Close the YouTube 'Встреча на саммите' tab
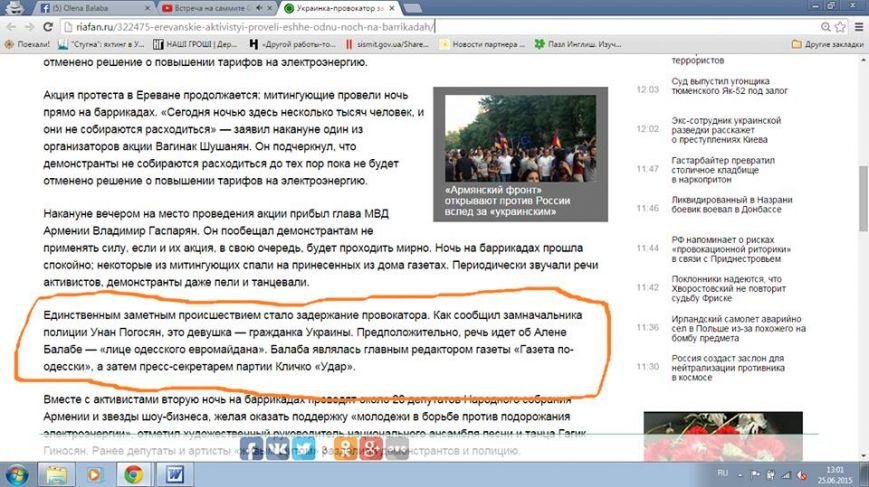This screenshot has width=869, height=487. pos(269,8)
